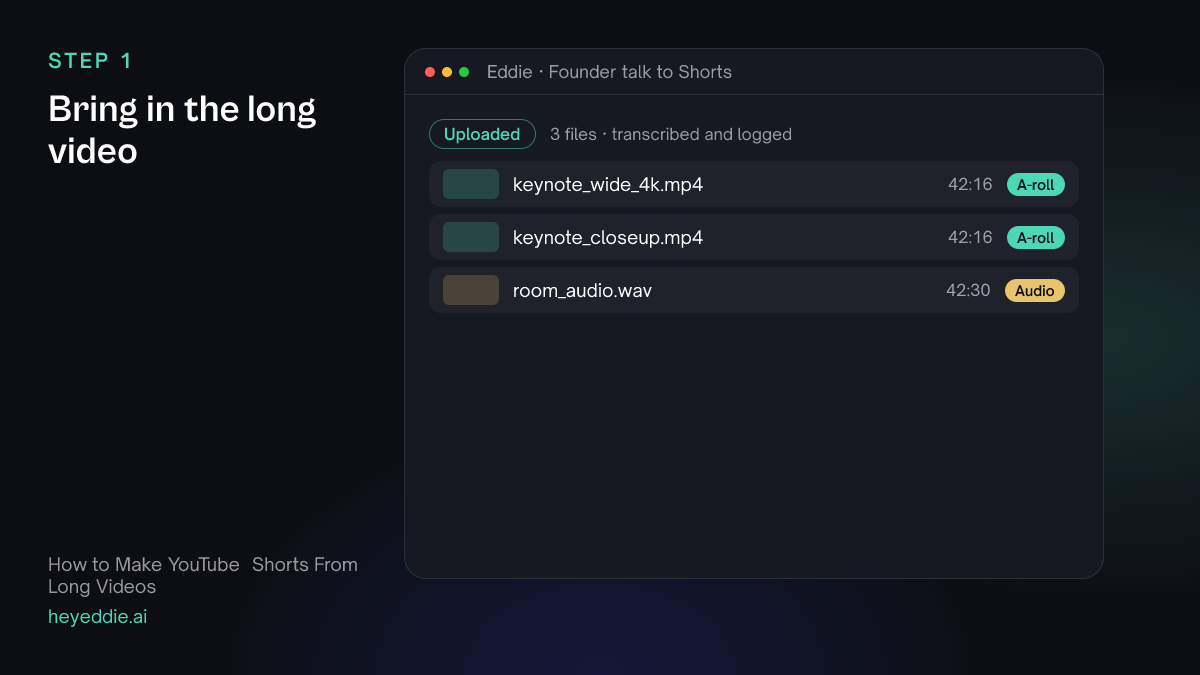
Task: Select the keynote_wide_4k.mp4 thumbnail
Action: point(471,184)
